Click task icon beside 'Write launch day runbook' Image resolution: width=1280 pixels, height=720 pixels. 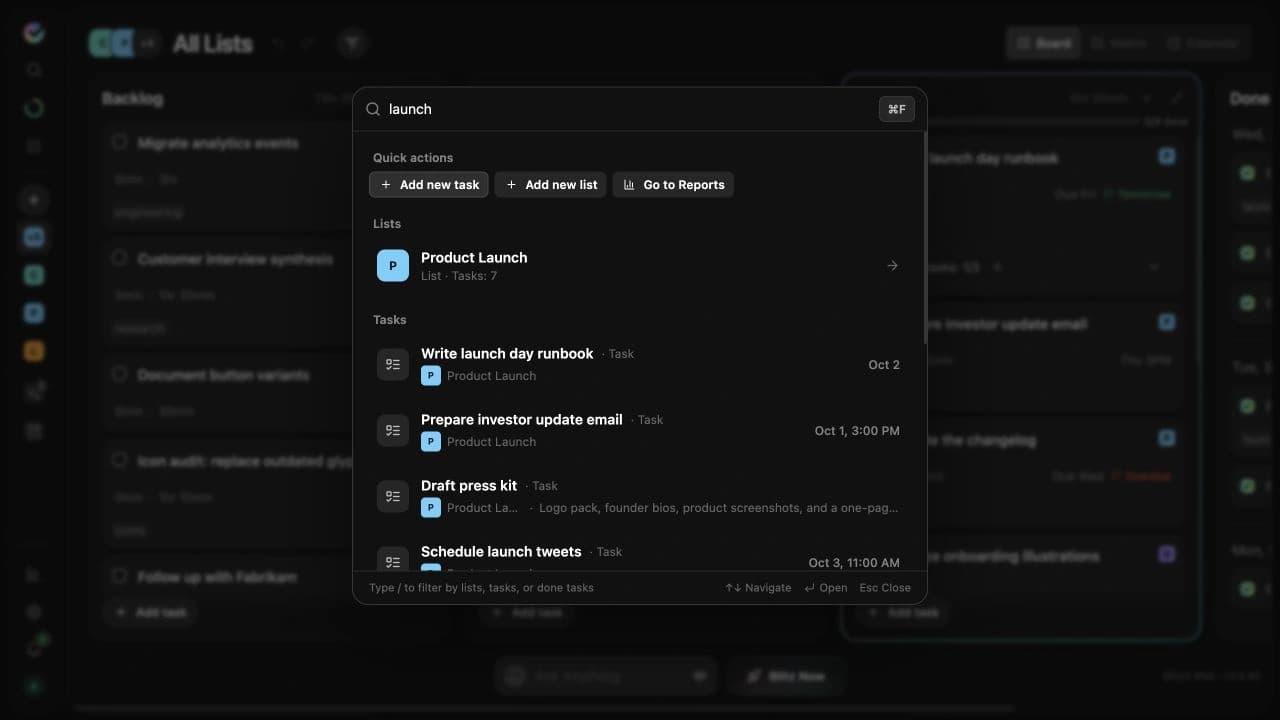[x=393, y=364]
